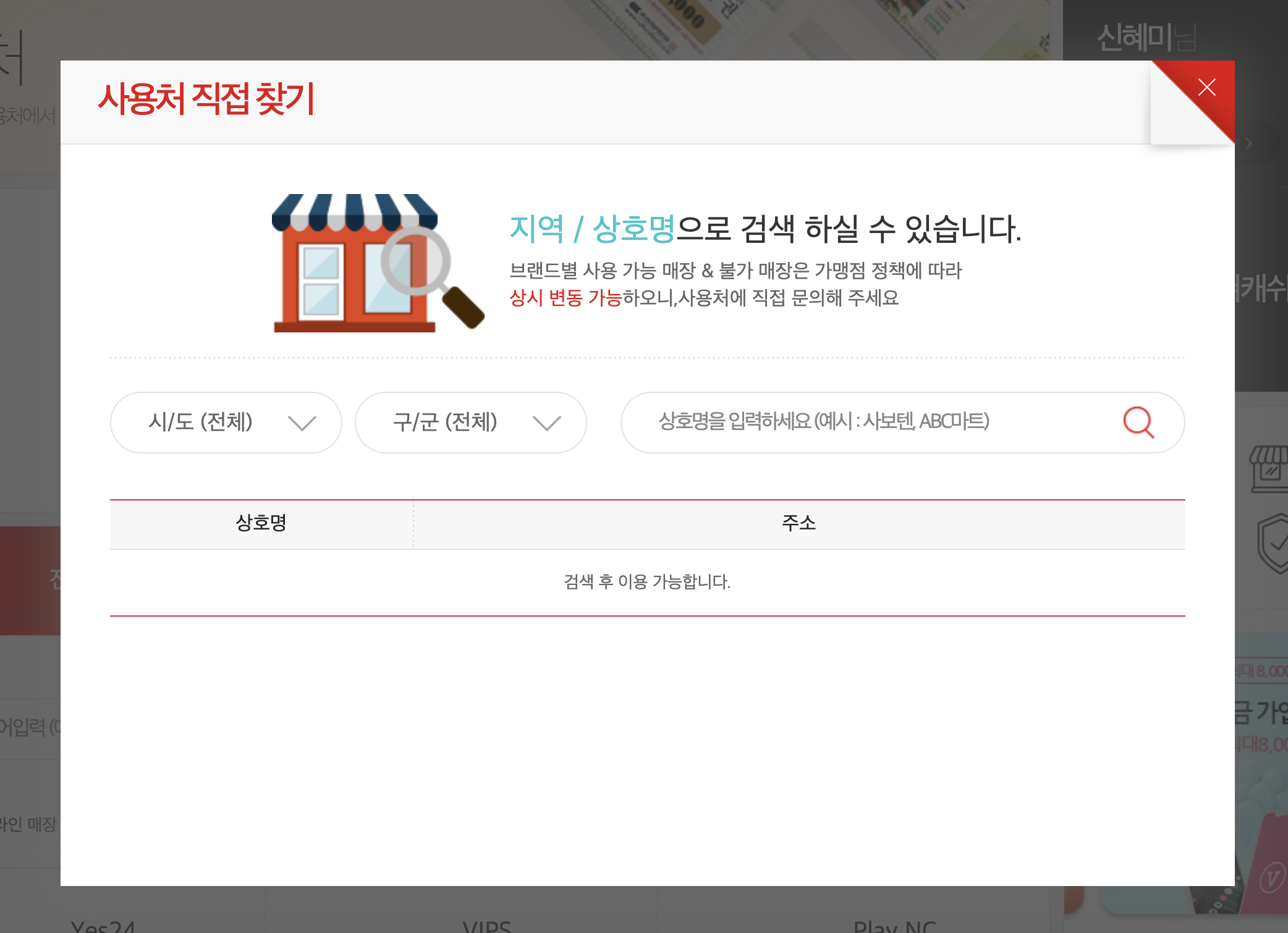Open the 시/도 (전체) dropdown
The image size is (1288, 933).
(225, 423)
